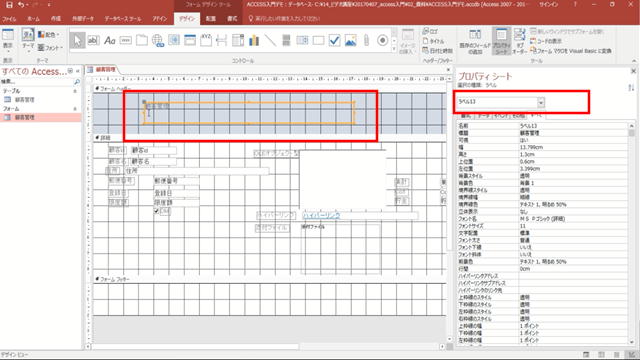
Task: Click the 日付と時刻 button
Action: click(438, 51)
